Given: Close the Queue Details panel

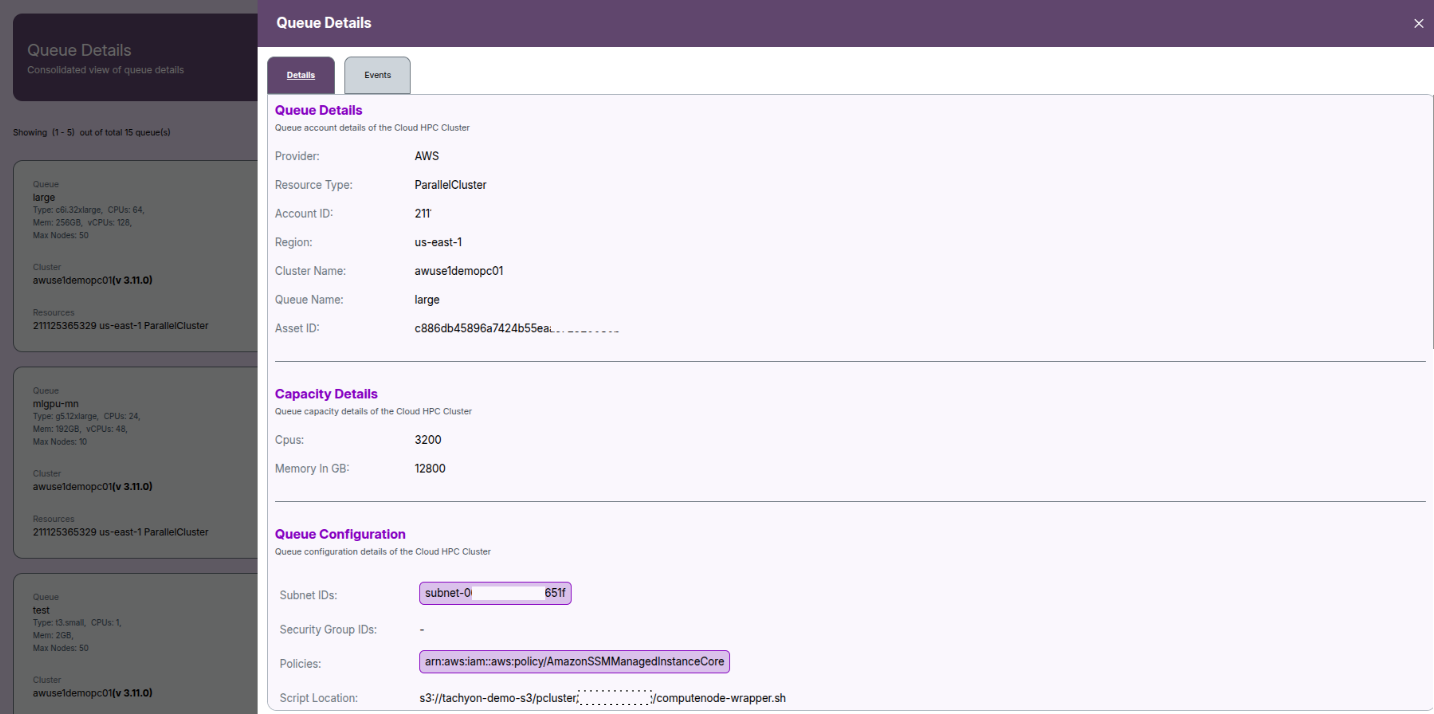Looking at the screenshot, I should (x=1418, y=24).
